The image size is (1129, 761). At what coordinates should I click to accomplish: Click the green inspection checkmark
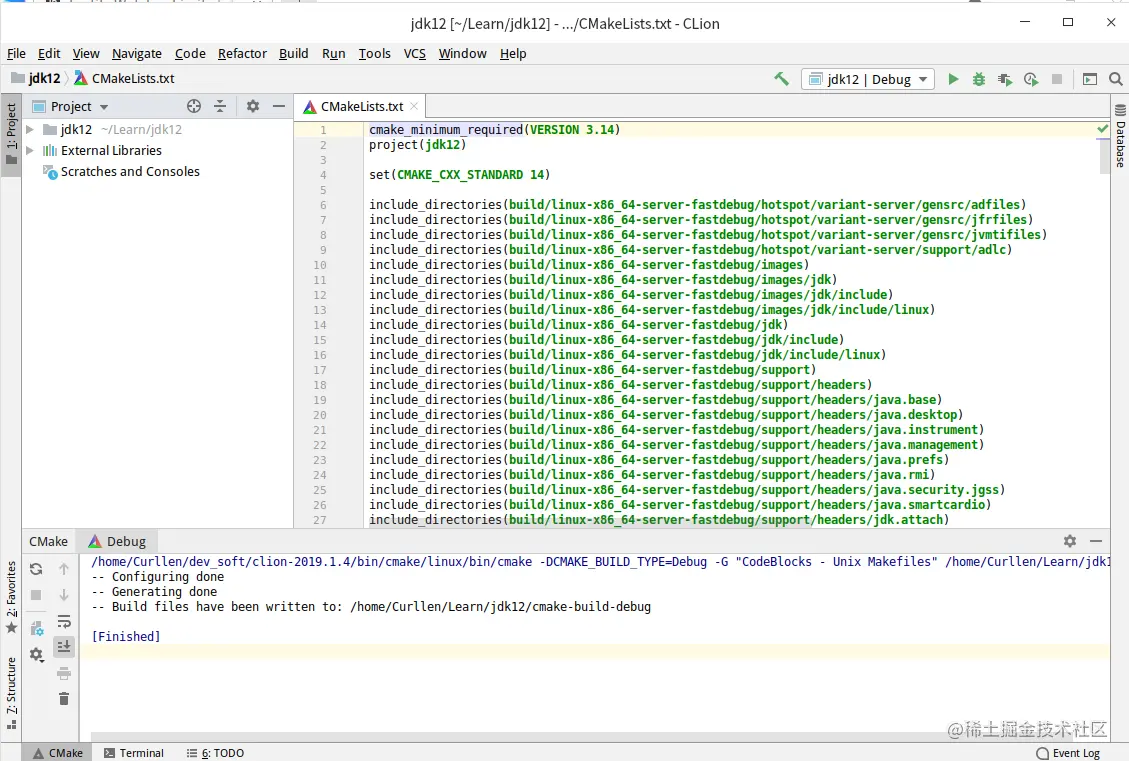coord(1102,129)
